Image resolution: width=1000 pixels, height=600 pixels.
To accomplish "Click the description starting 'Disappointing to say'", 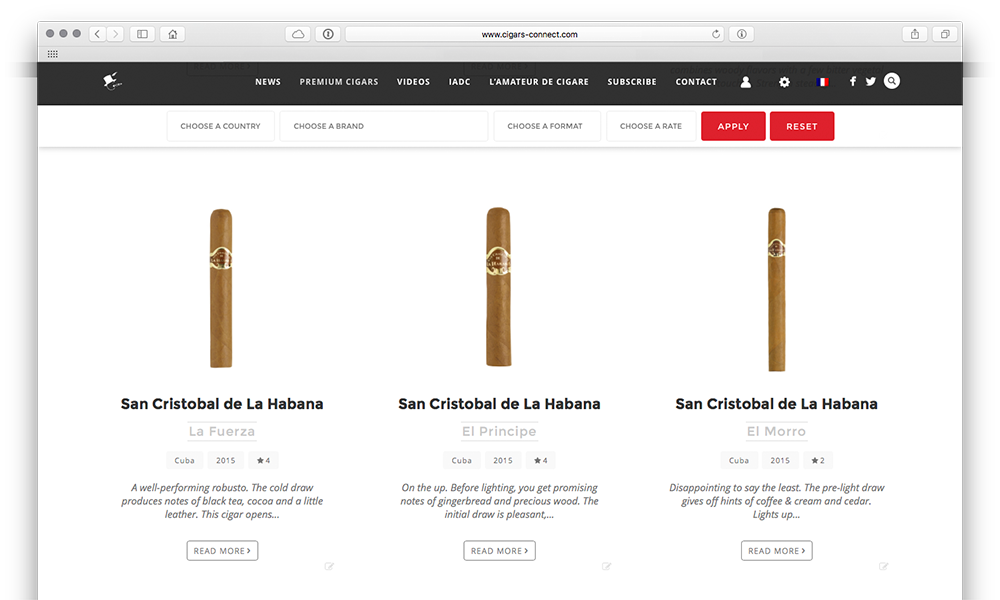I will (x=777, y=501).
